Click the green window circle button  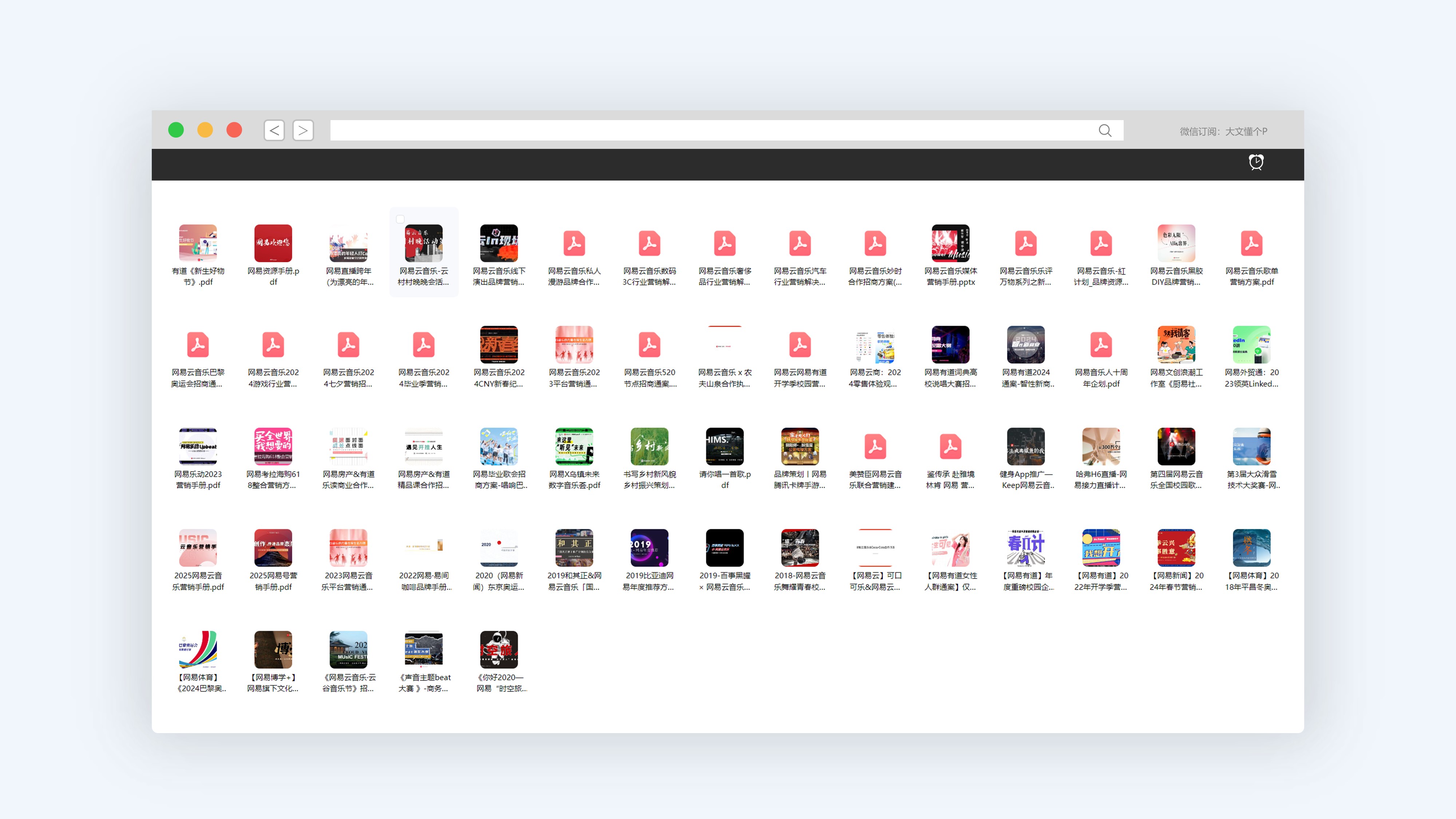(x=176, y=130)
